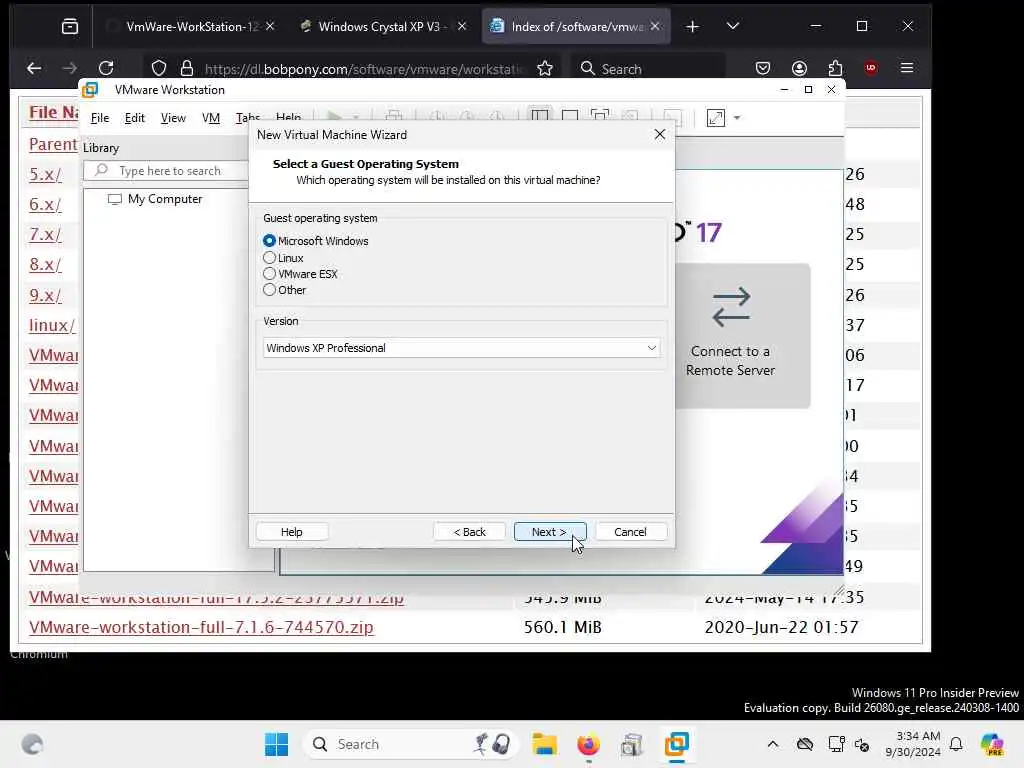Click the OneDrive tray icon
The image size is (1024, 768).
(805, 744)
